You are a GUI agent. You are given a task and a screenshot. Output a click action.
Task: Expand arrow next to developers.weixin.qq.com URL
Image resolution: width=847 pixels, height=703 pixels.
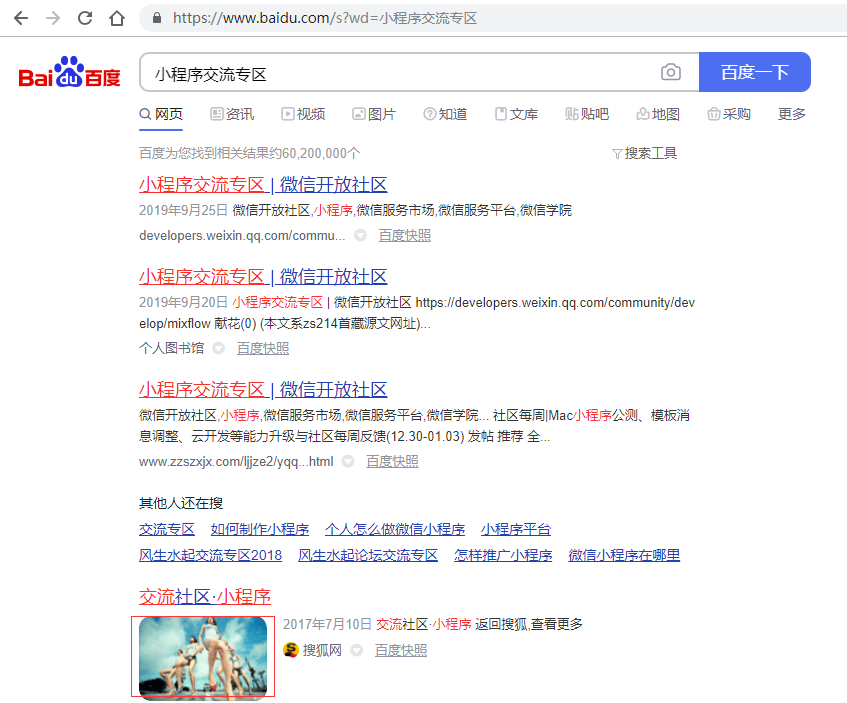[360, 236]
